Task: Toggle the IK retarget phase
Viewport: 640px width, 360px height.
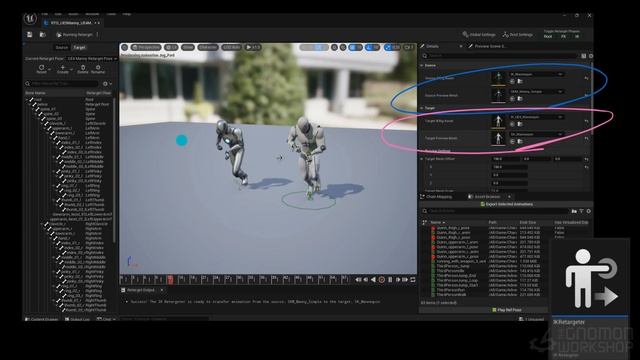Action: 577,36
